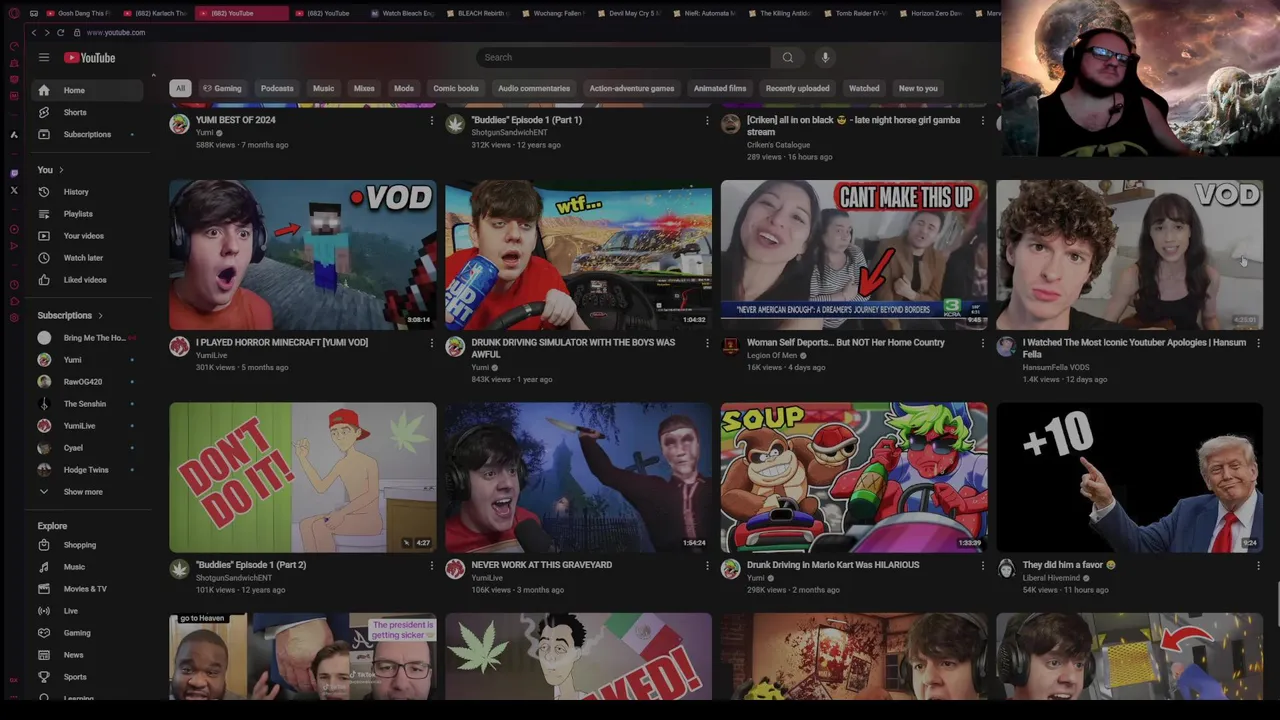Open options menu for Iconic Youtuber Apologies video
Viewport: 1280px width, 720px height.
click(1258, 343)
